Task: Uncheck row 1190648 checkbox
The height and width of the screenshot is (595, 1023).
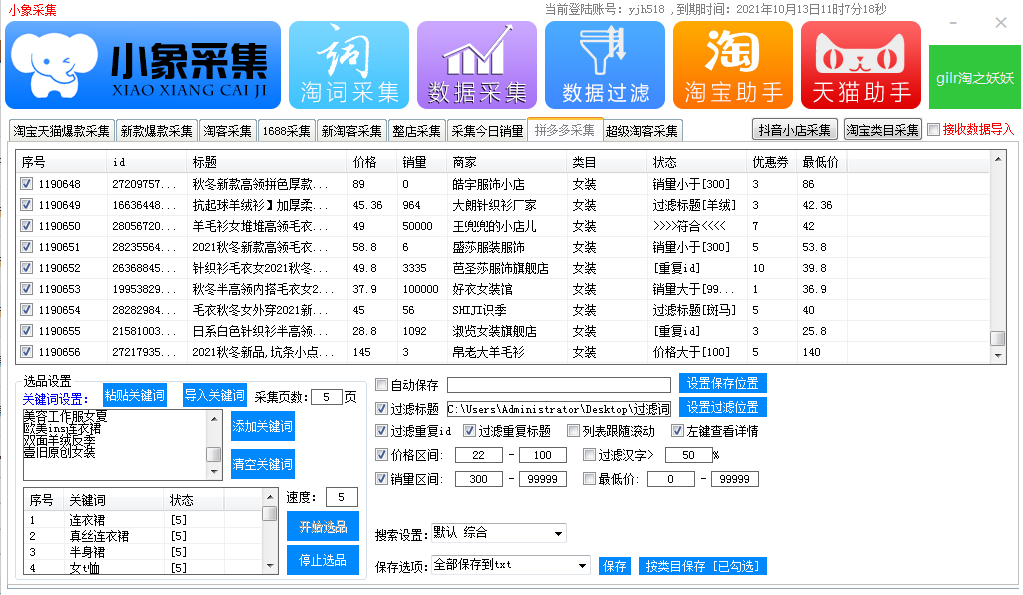Action: 26,184
